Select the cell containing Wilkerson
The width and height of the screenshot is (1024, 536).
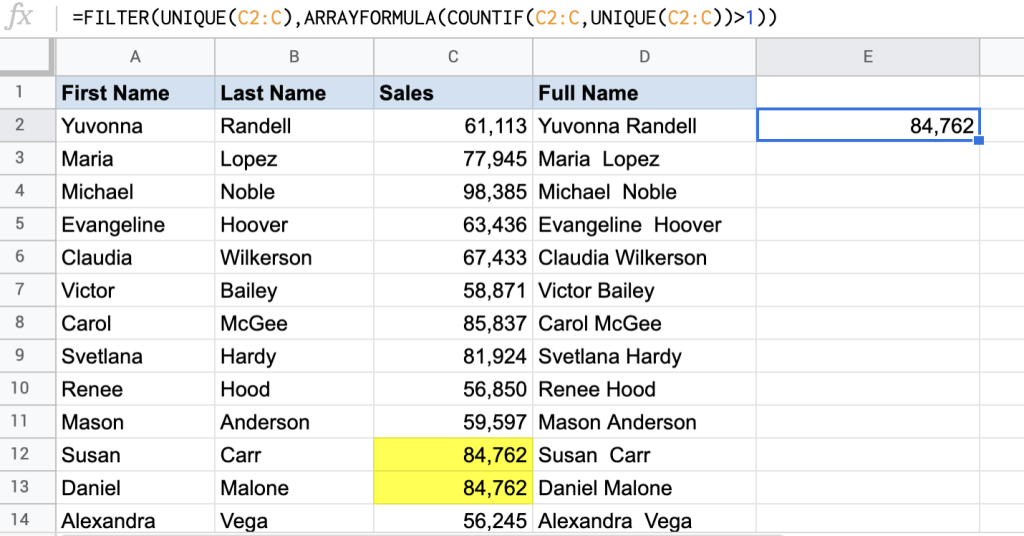point(294,258)
